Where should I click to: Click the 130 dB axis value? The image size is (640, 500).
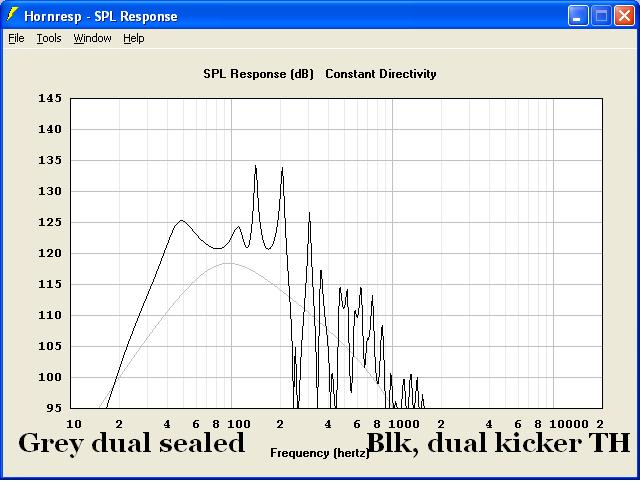point(50,191)
